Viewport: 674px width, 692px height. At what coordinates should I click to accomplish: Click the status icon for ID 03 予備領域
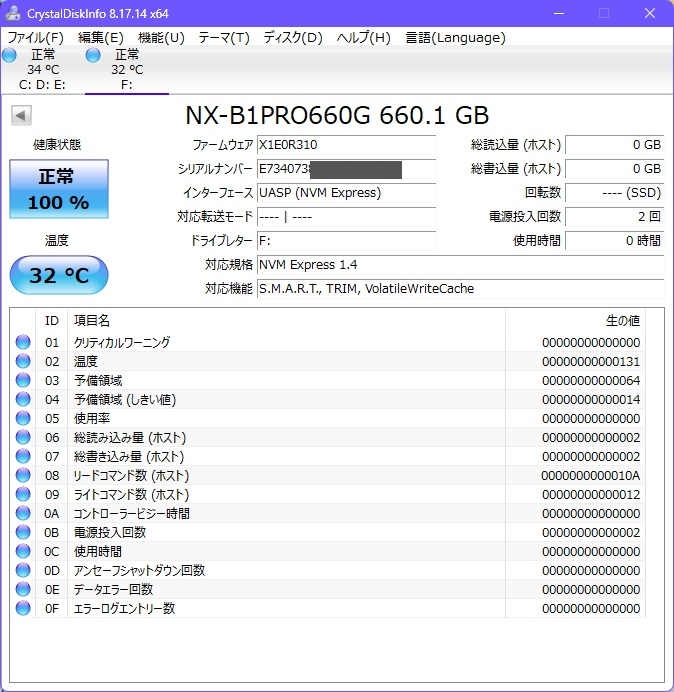[23, 380]
